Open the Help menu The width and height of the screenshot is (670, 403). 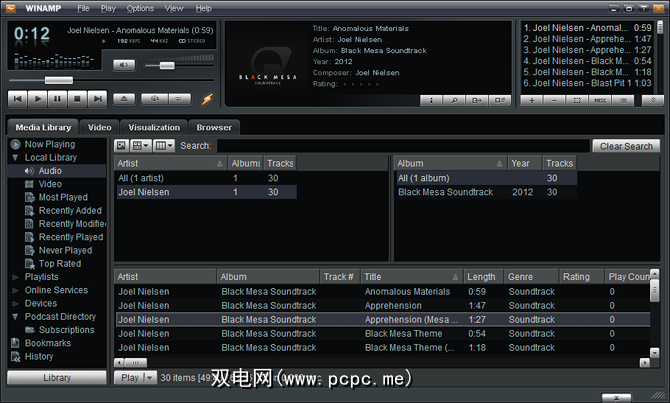204,8
